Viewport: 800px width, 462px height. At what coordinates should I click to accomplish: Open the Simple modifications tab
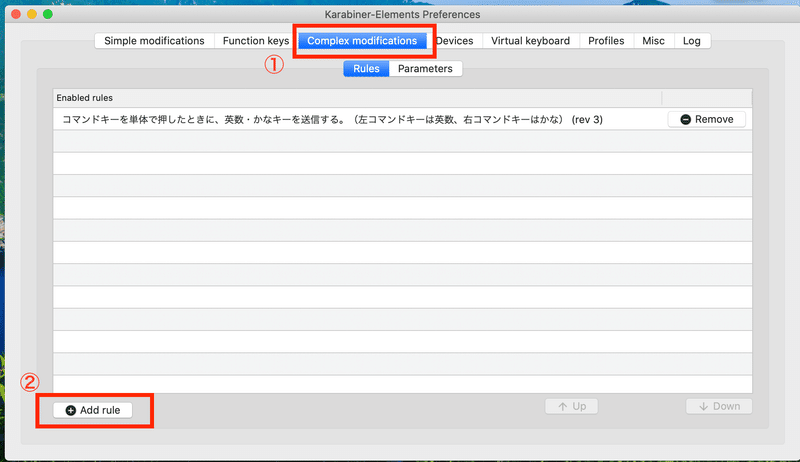point(154,41)
